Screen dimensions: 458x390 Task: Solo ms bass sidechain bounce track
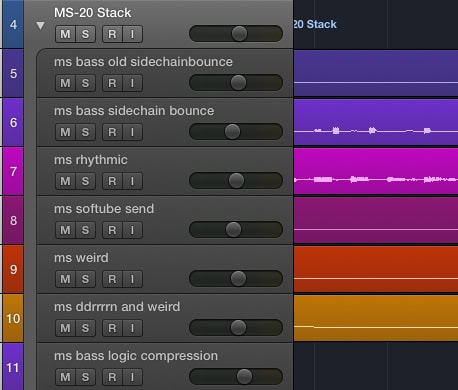(86, 132)
